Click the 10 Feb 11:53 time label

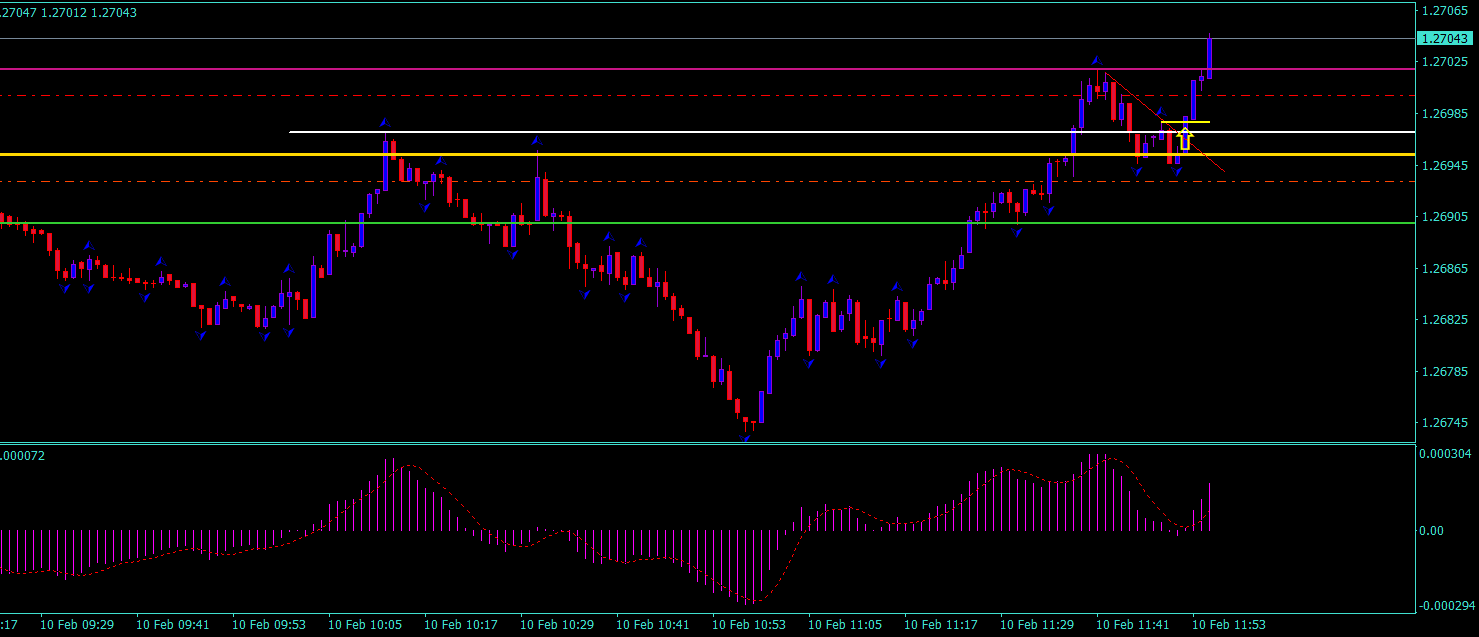(x=1229, y=625)
